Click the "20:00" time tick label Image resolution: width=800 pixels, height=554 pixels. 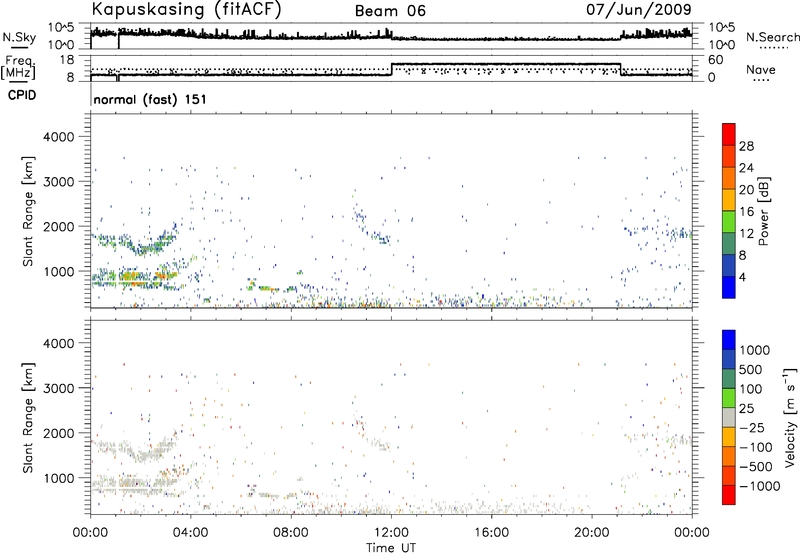coord(591,533)
